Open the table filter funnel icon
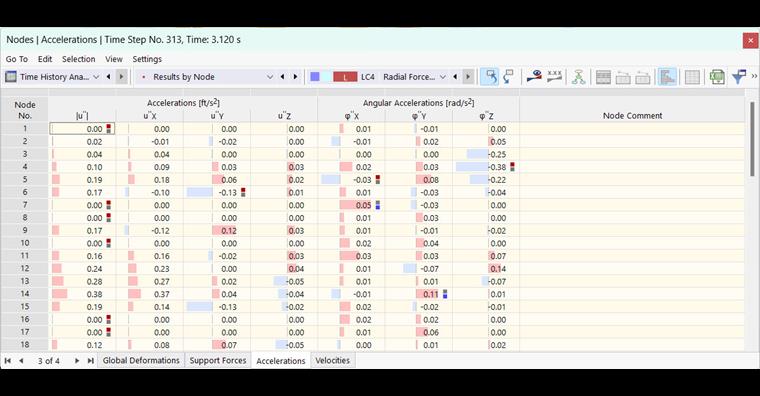This screenshot has width=760, height=396. (739, 77)
